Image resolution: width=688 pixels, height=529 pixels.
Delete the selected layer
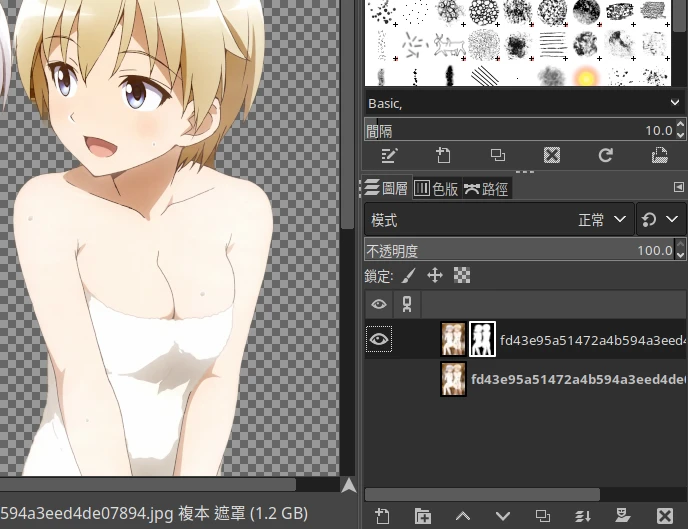[x=664, y=516]
